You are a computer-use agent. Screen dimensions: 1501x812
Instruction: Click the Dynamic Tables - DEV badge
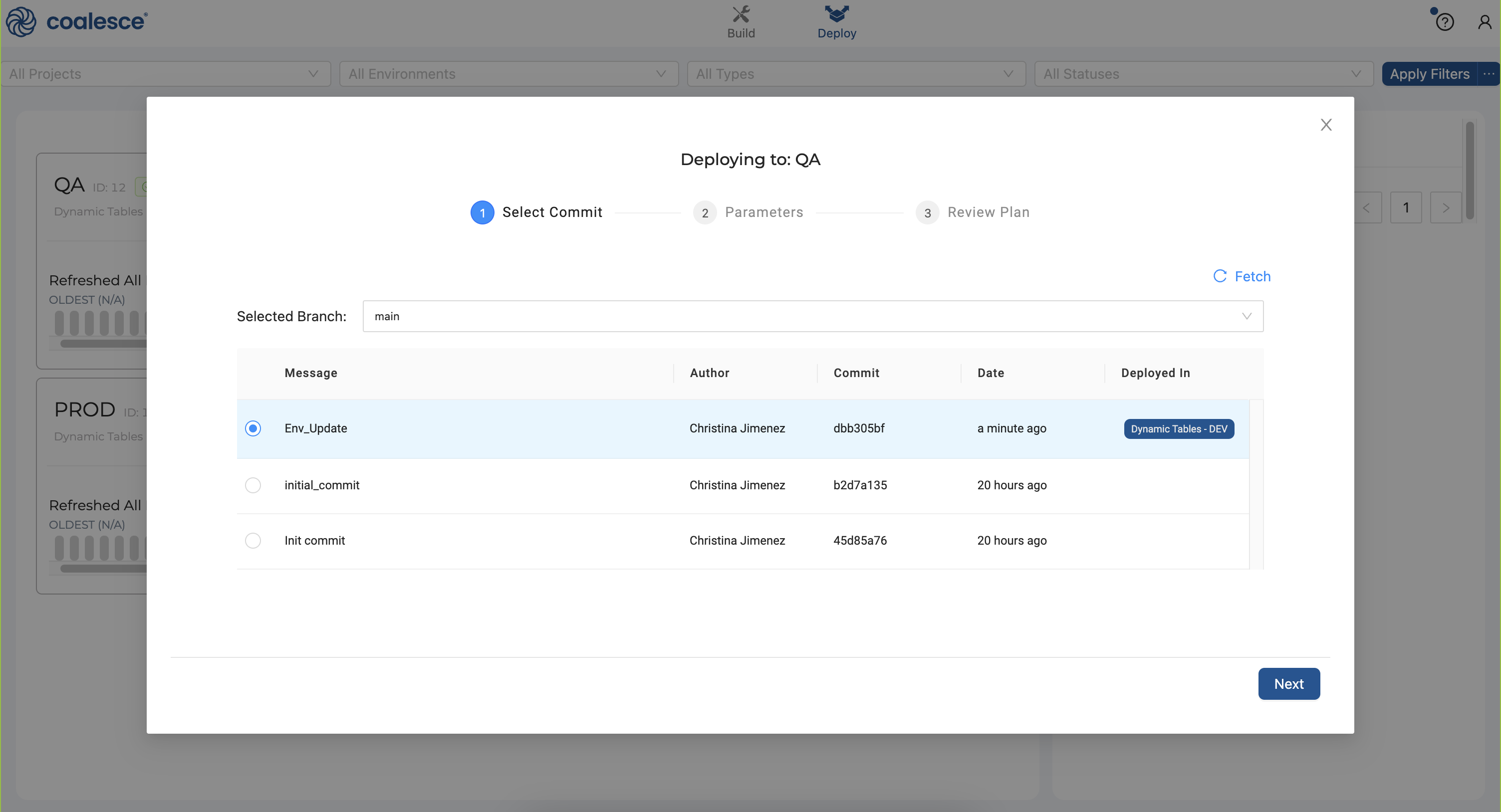1178,429
